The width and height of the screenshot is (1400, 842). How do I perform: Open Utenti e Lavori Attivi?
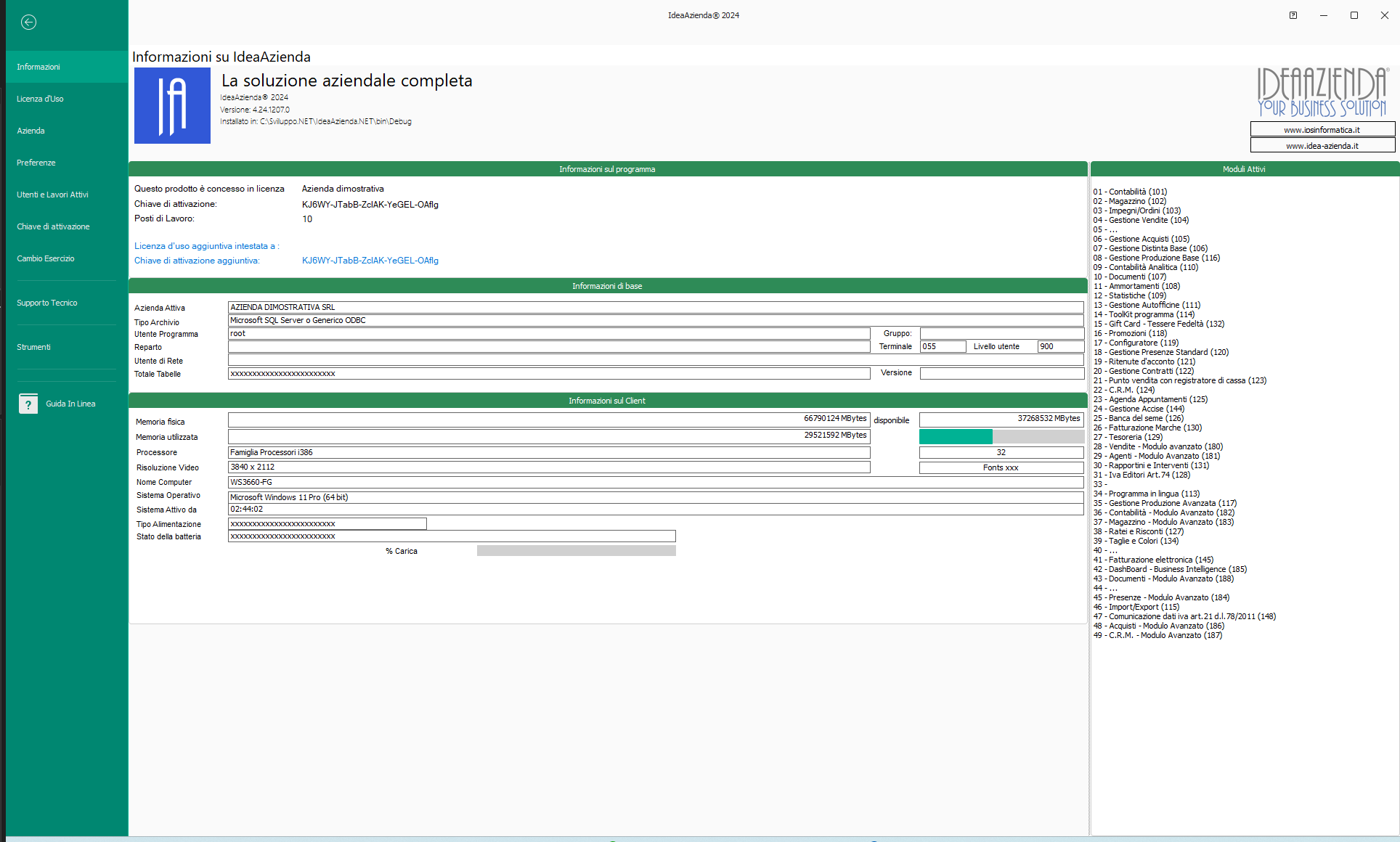pyautogui.click(x=66, y=195)
